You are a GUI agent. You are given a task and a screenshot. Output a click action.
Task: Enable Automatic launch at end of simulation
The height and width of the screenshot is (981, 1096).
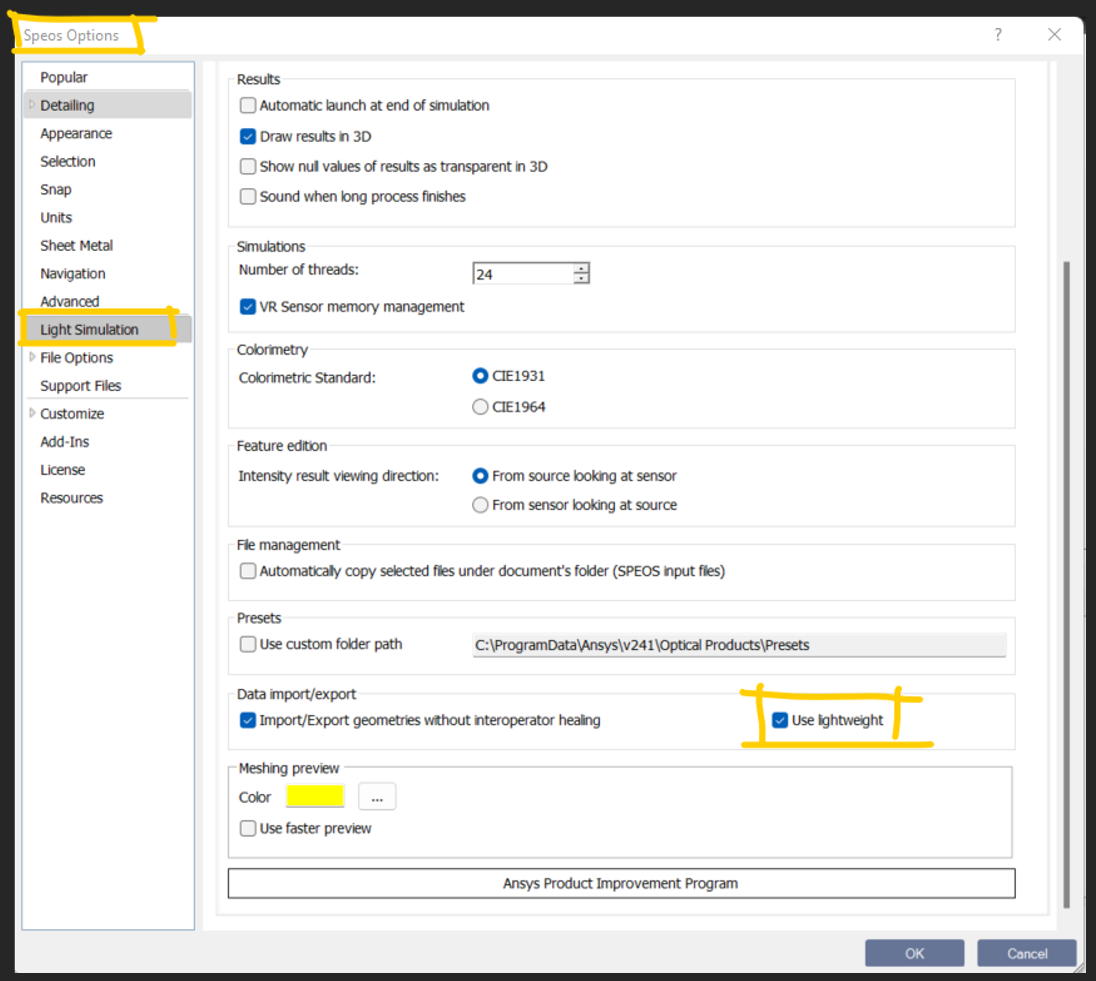(x=247, y=106)
